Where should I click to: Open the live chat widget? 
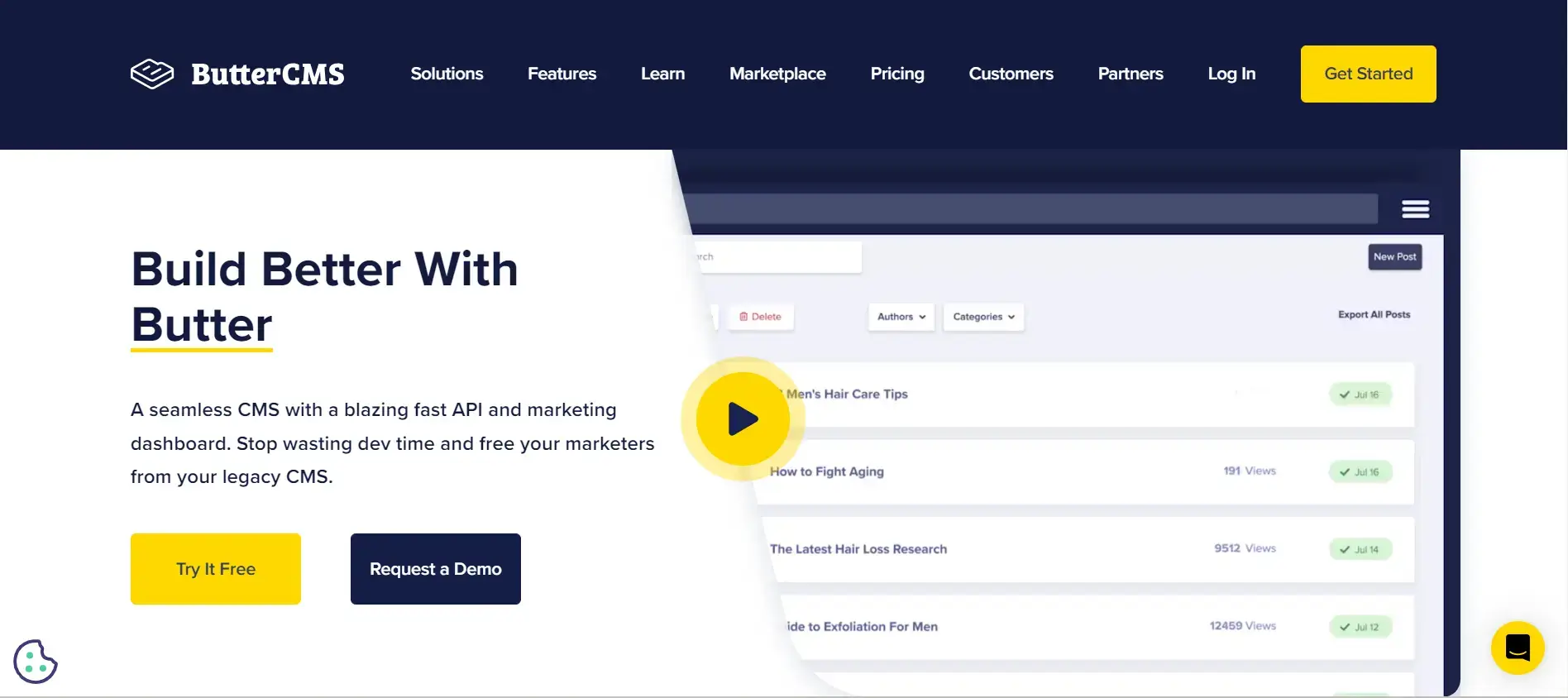coord(1518,648)
